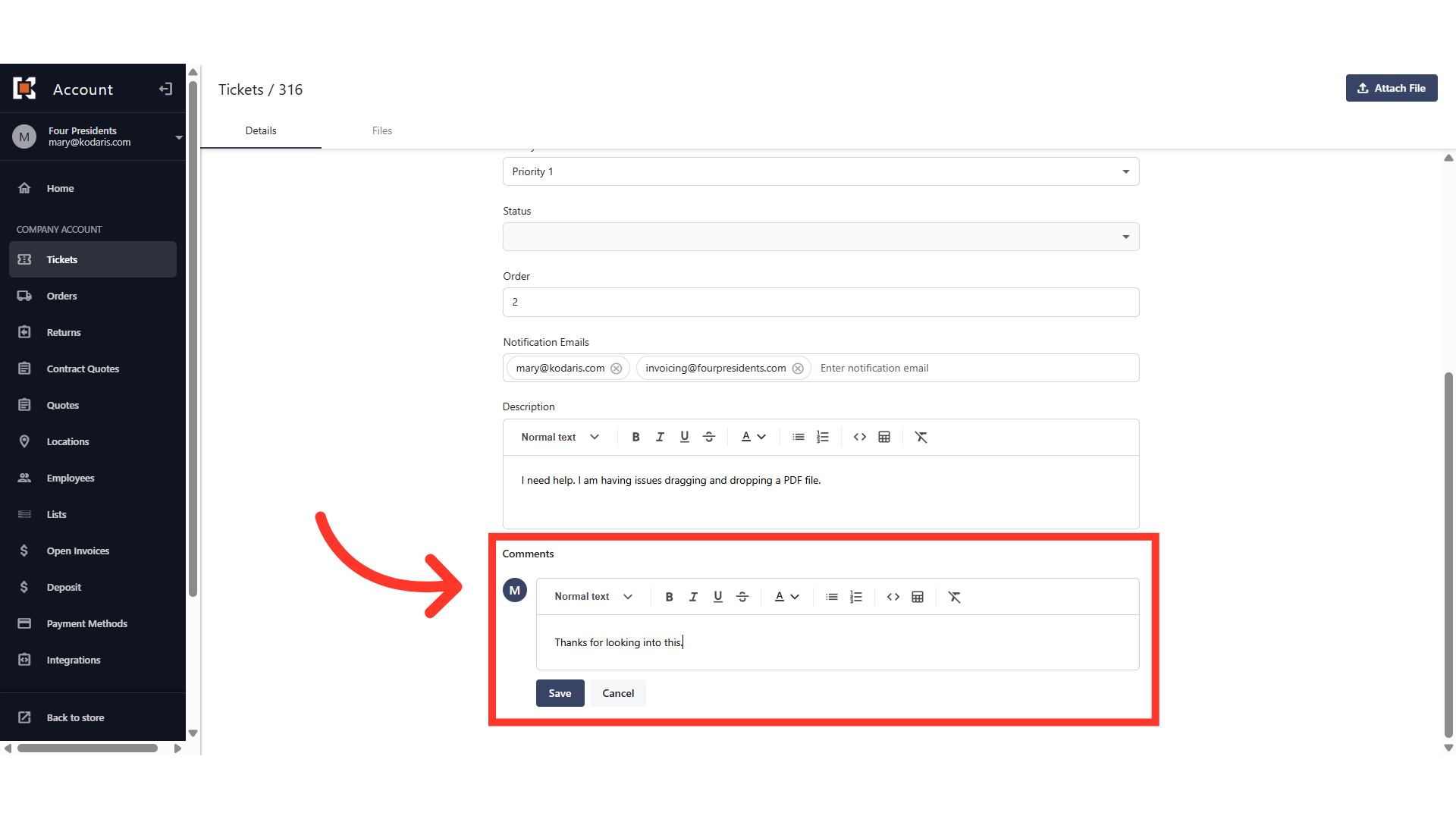Insert numbered list in Description editor

point(823,437)
